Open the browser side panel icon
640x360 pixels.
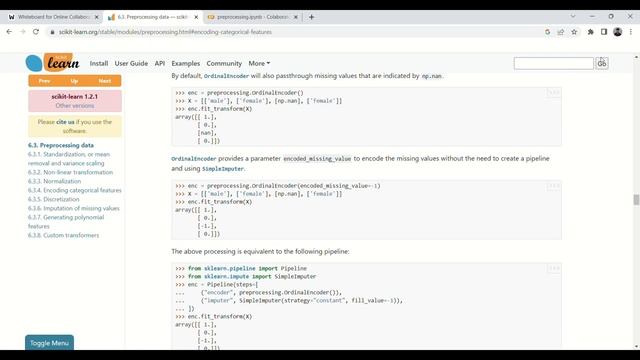pyautogui.click(x=604, y=32)
